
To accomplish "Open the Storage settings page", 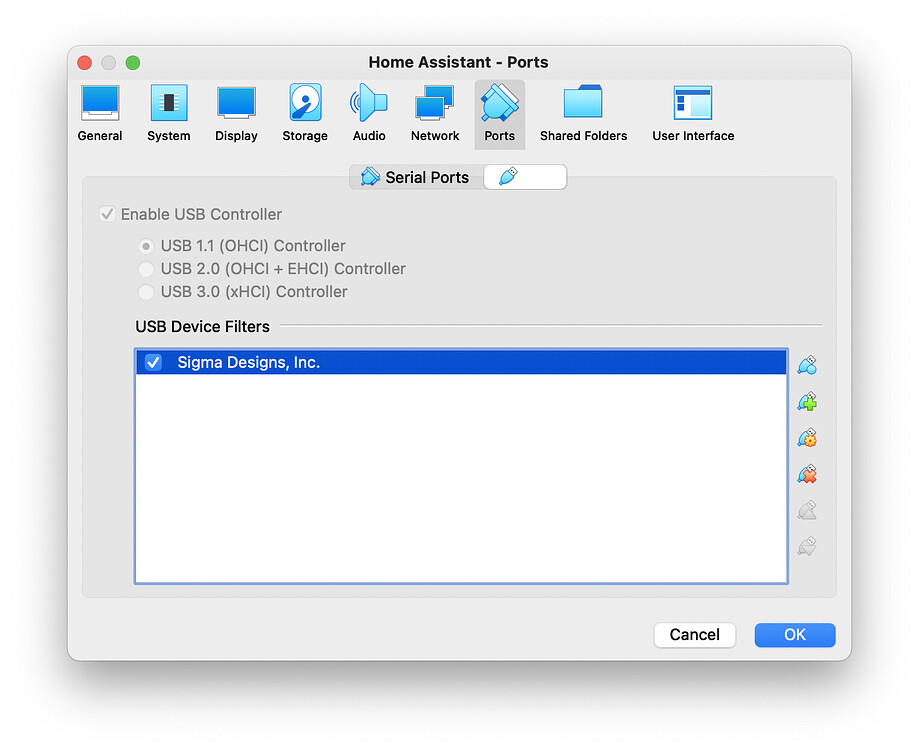I will tap(304, 110).
